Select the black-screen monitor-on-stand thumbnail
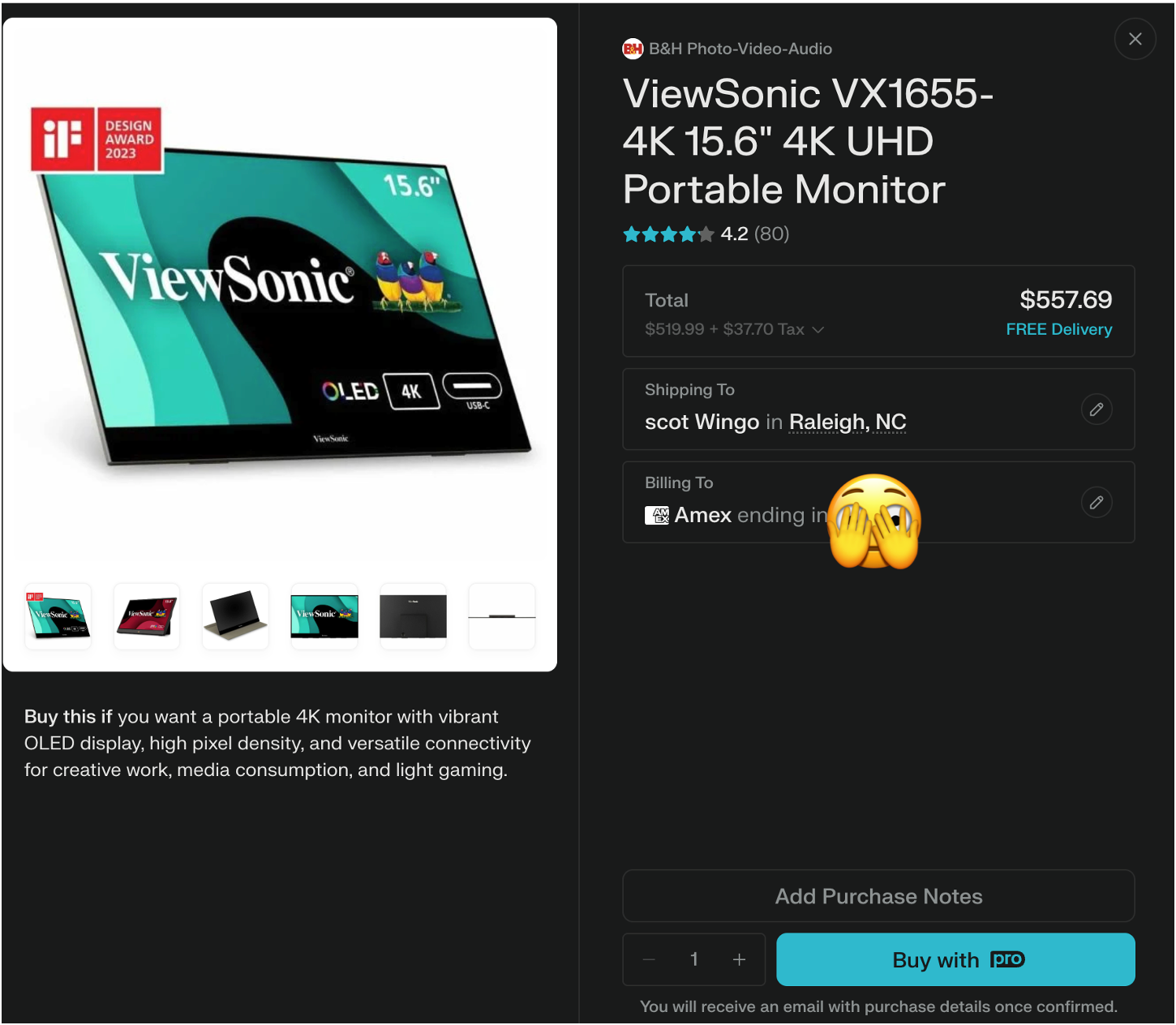 coord(235,616)
